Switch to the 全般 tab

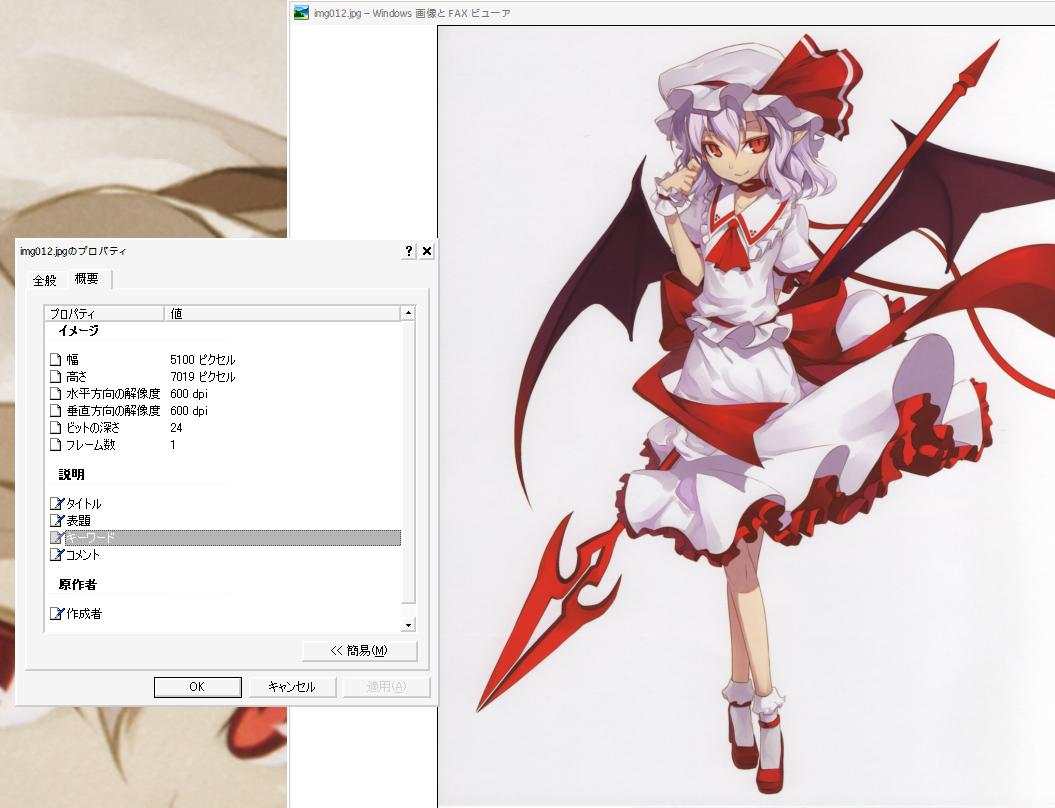tap(45, 280)
